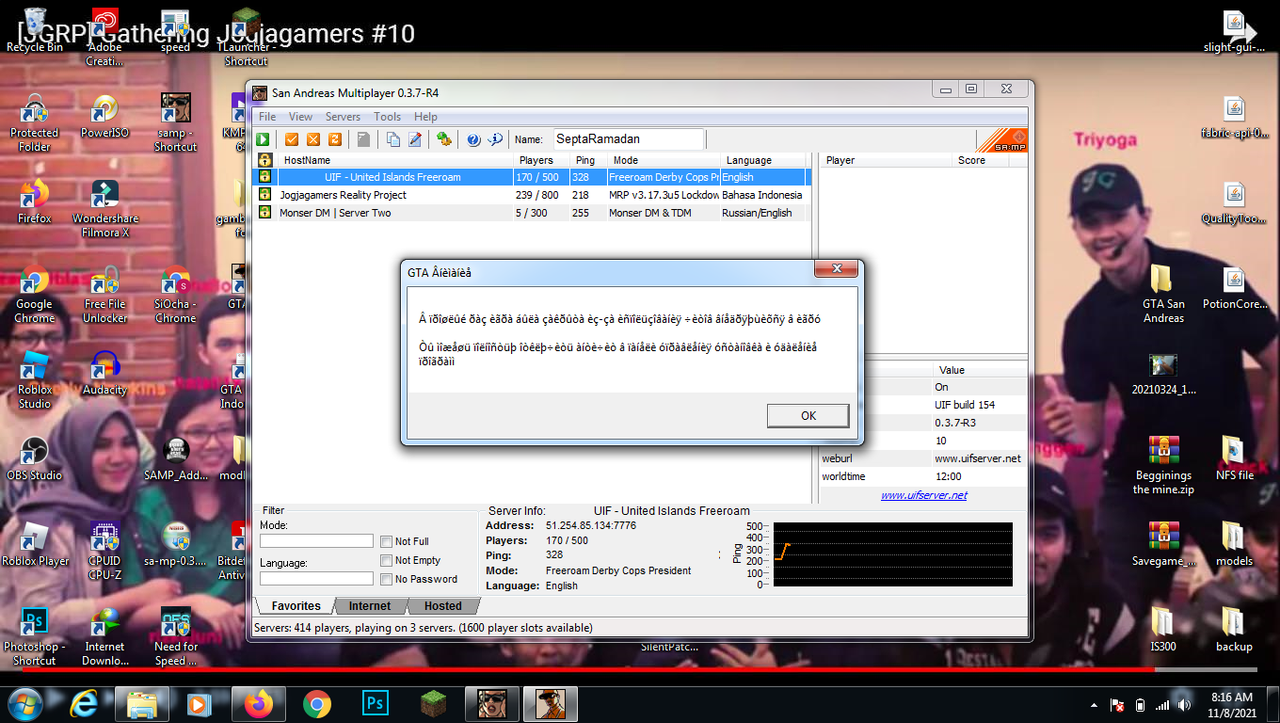Open Minecraft block icon in taskbar
The width and height of the screenshot is (1280, 723).
click(433, 704)
